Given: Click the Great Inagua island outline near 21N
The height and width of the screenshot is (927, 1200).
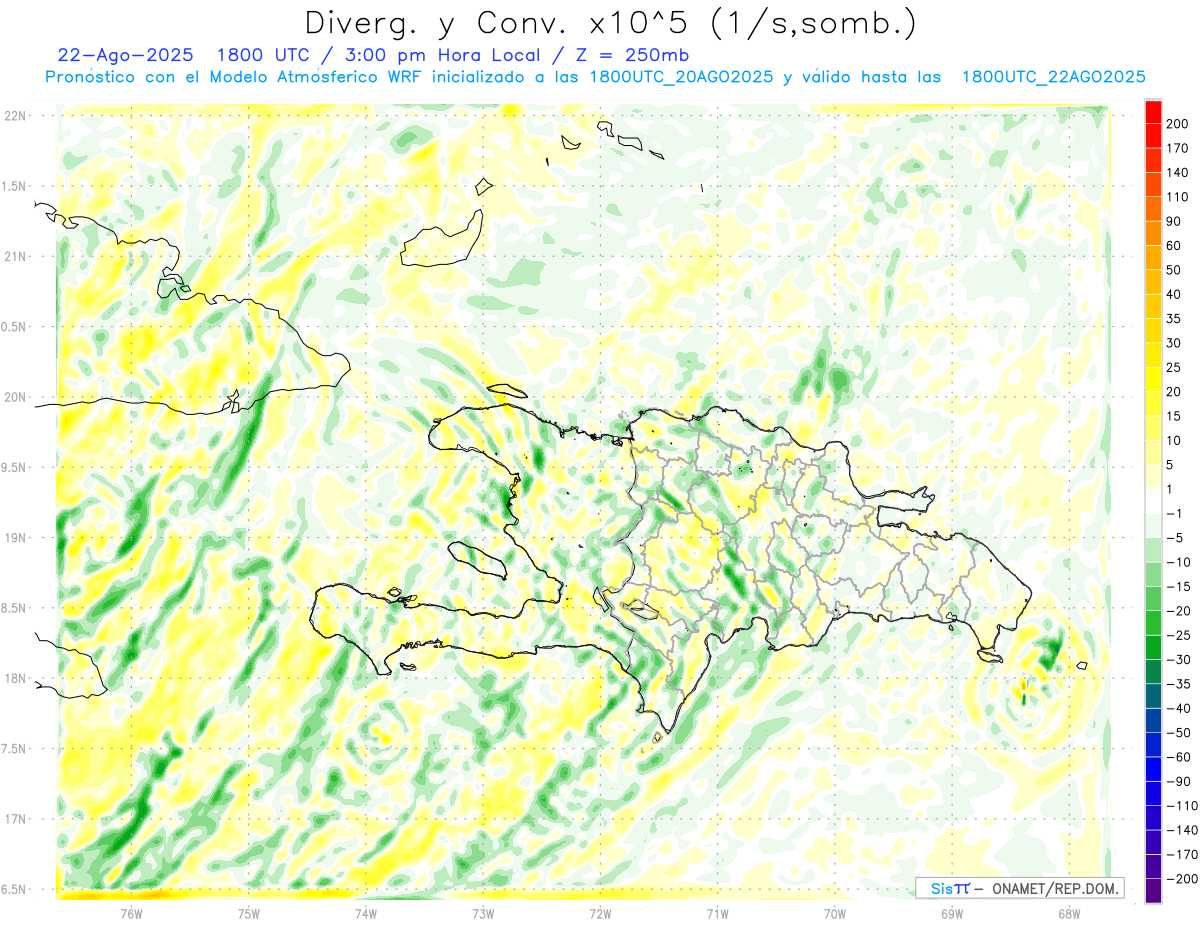Looking at the screenshot, I should click(x=441, y=238).
